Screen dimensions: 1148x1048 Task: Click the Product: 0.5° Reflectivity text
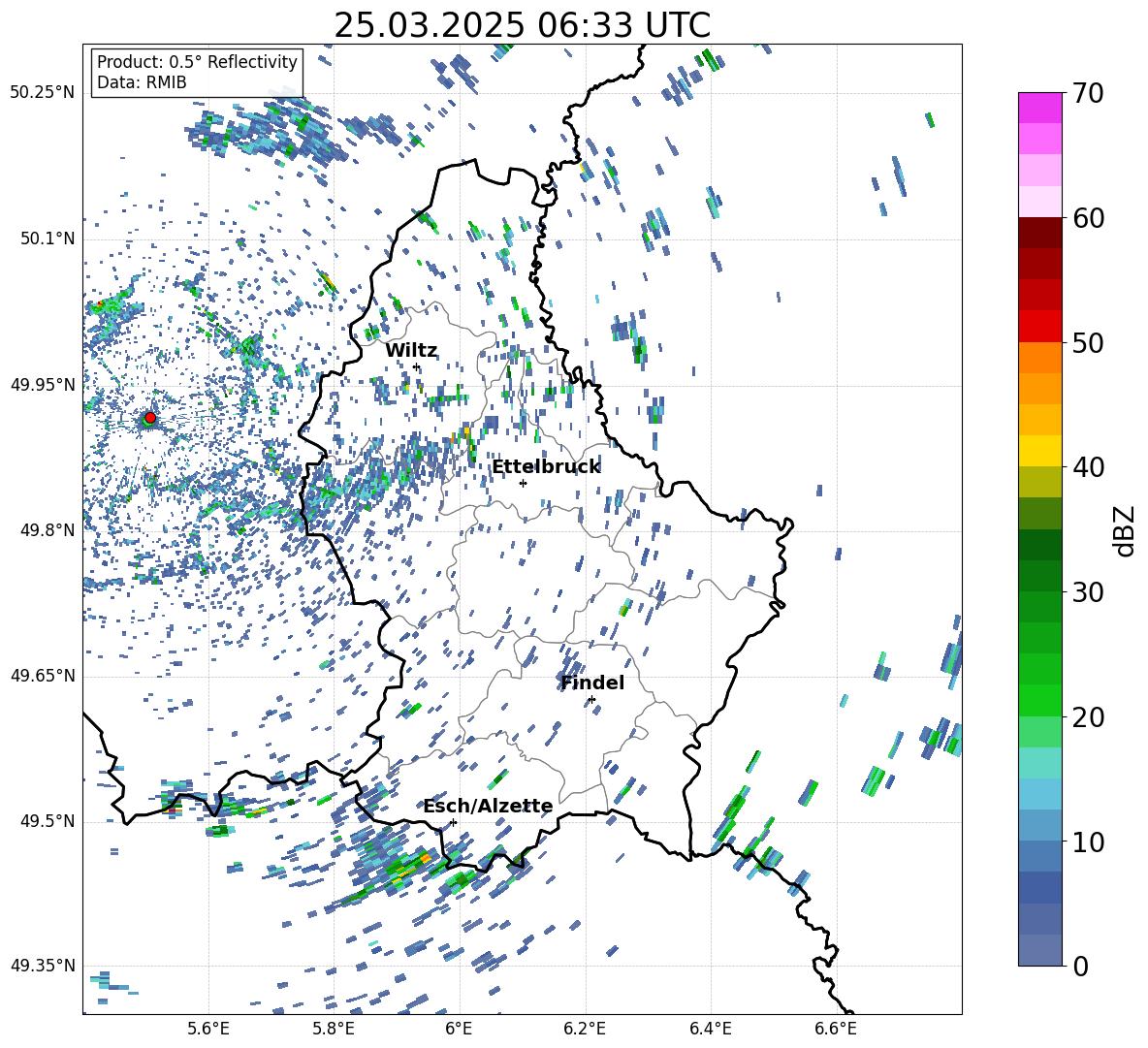197,61
